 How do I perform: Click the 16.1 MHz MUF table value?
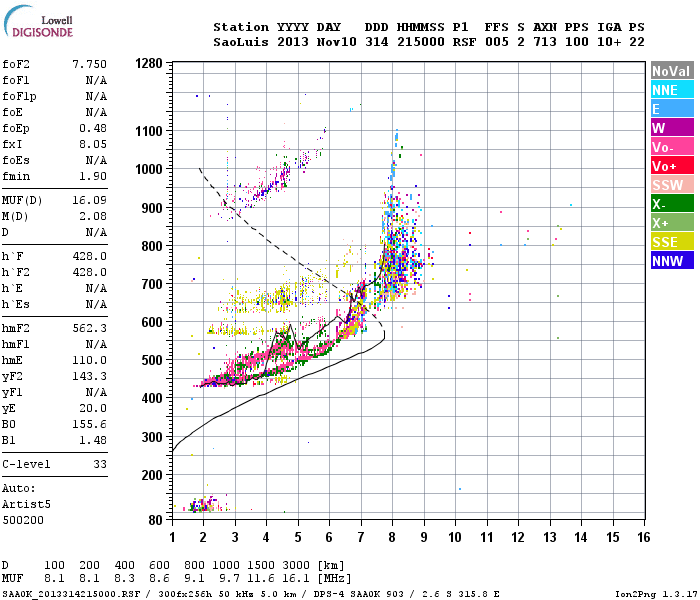296,579
